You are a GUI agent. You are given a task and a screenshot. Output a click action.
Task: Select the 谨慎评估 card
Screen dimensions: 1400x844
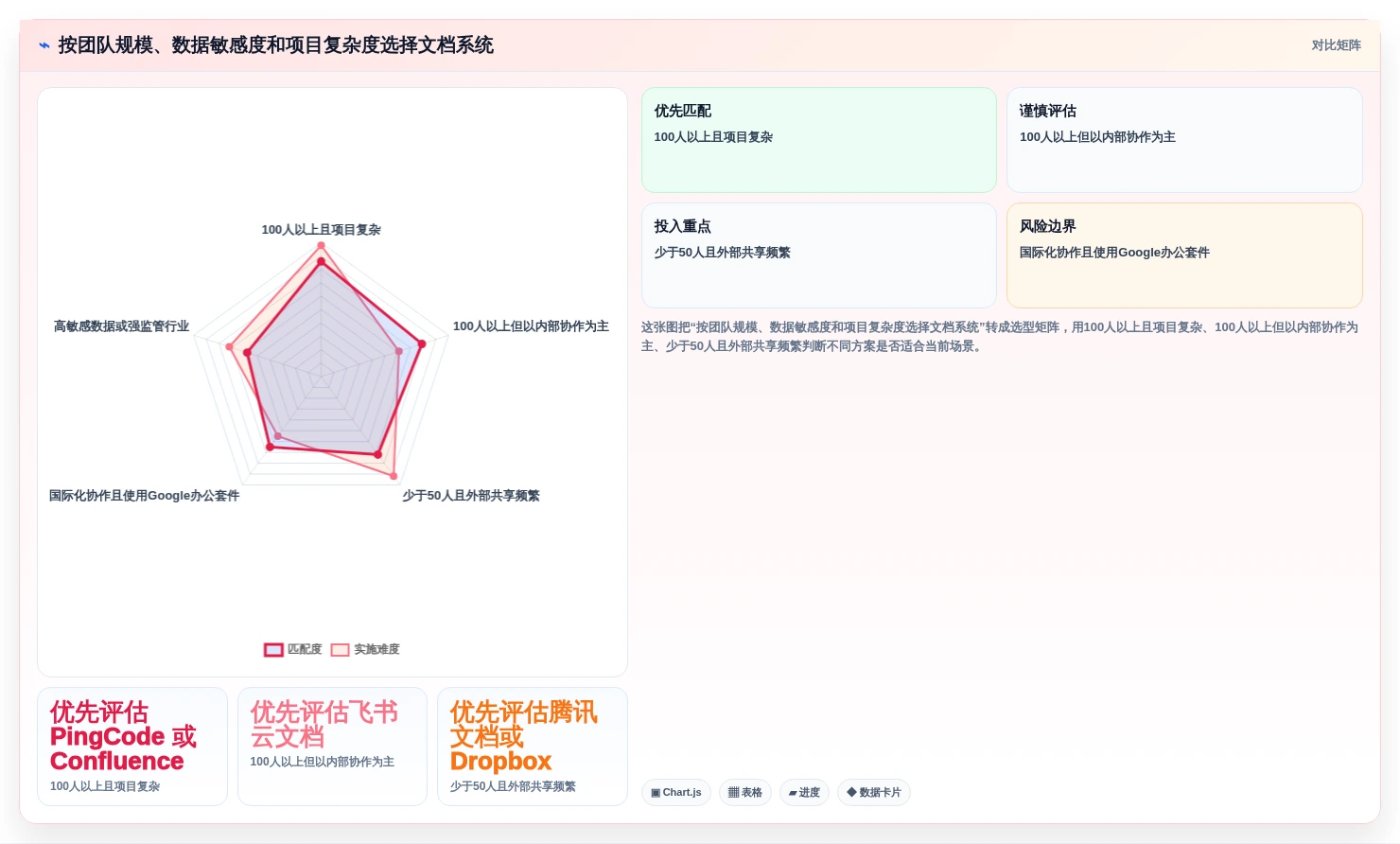[1184, 140]
